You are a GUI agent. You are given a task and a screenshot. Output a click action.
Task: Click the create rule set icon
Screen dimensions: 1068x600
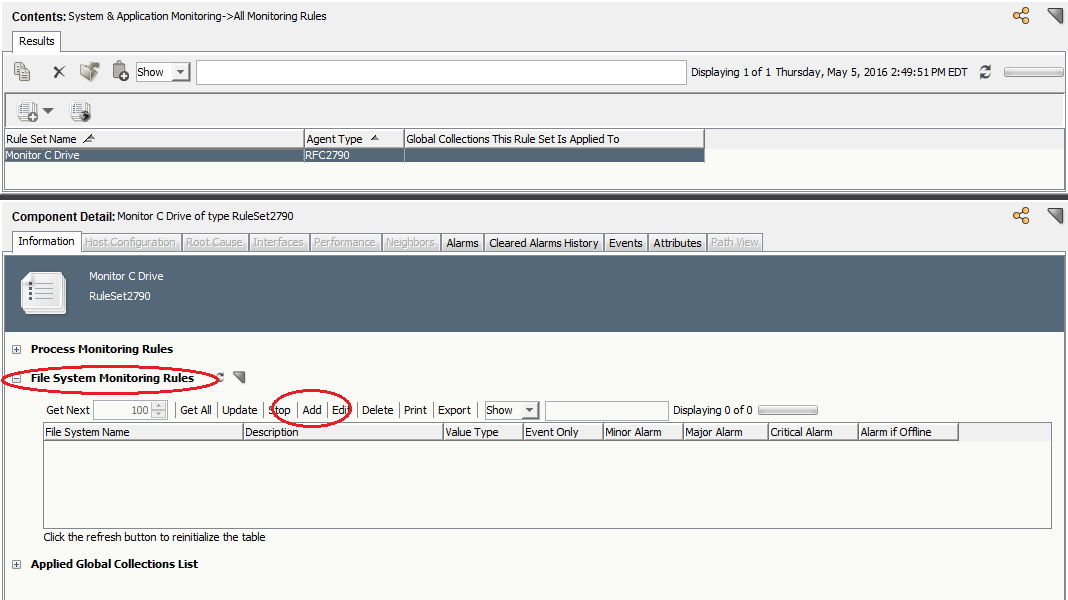pos(28,111)
